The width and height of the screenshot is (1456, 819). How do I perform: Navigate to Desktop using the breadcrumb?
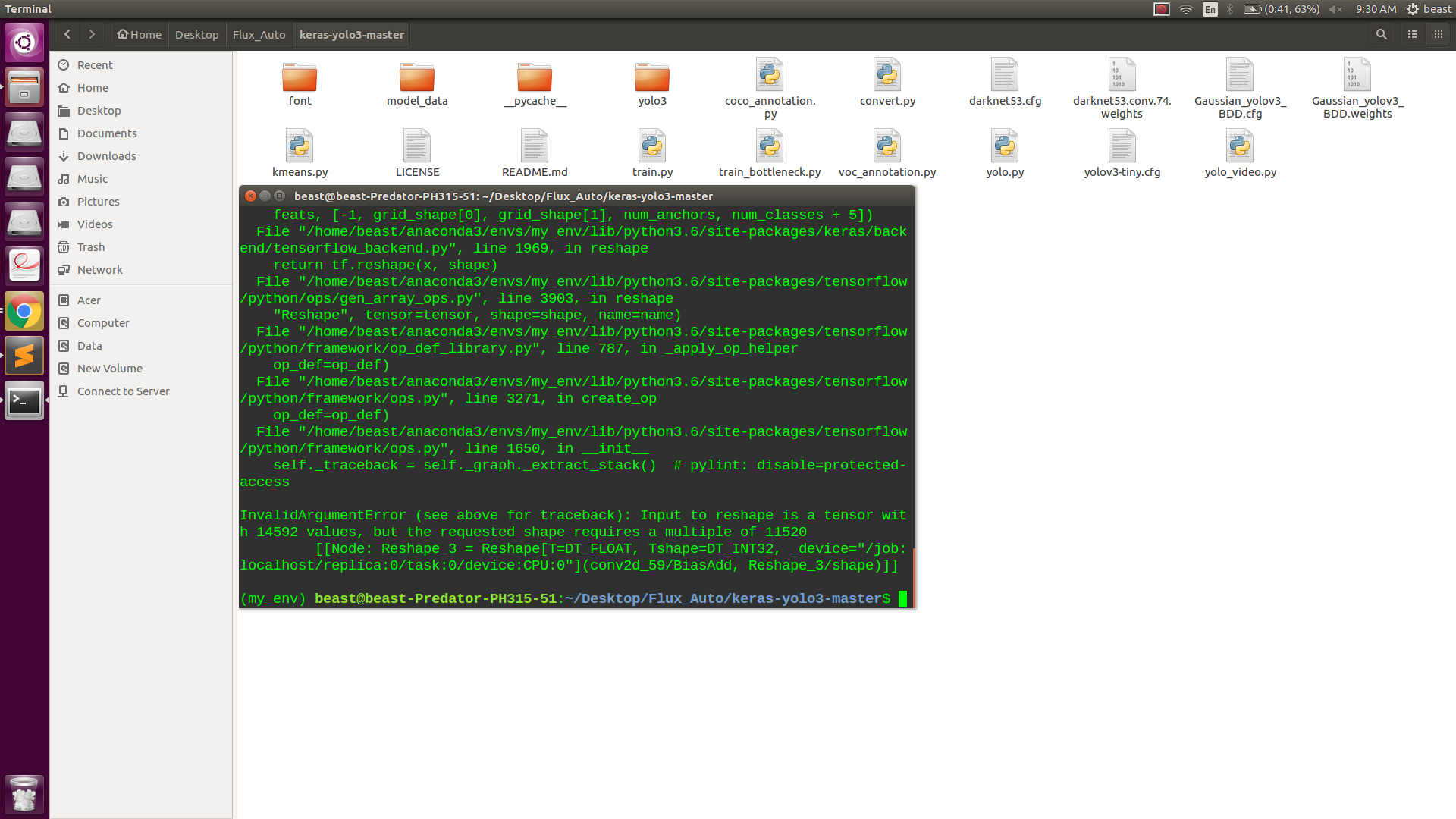196,34
